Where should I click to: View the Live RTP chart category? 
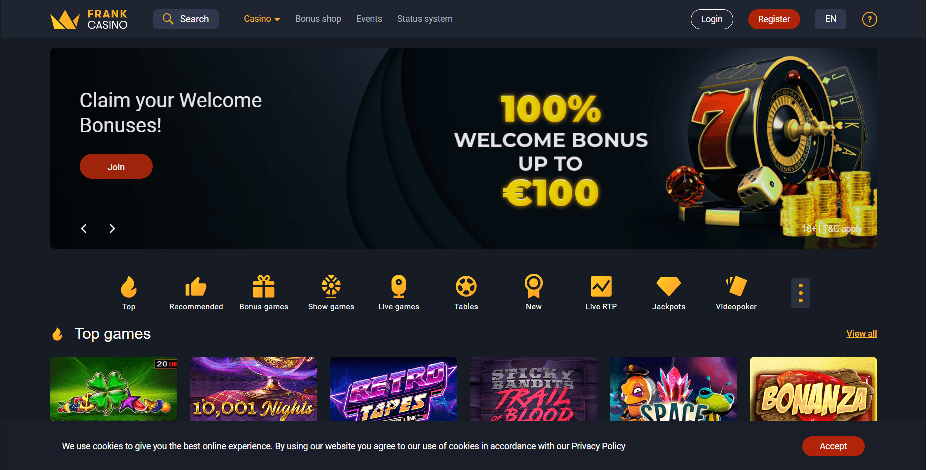(x=601, y=286)
